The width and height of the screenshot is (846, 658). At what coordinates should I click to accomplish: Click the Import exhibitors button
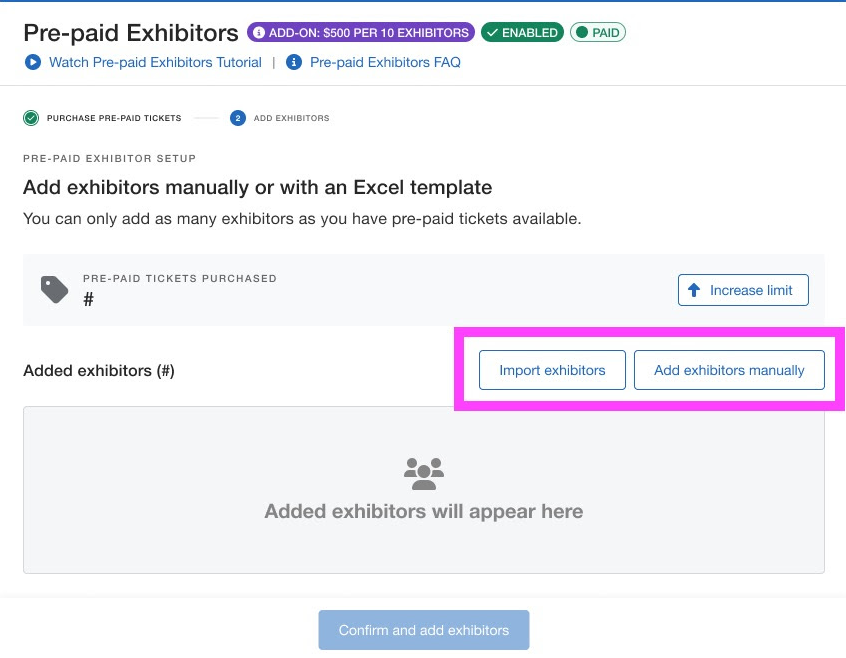552,370
